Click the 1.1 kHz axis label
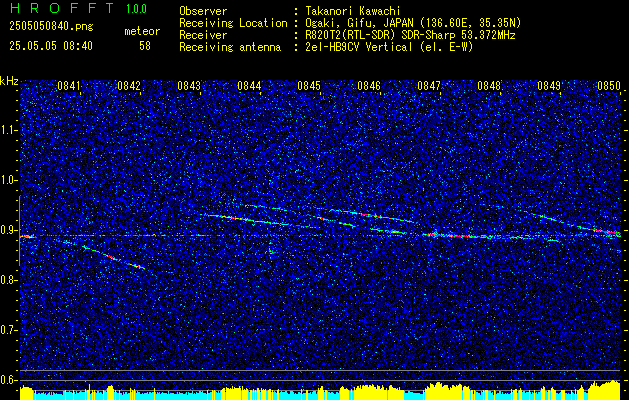 click(x=8, y=130)
